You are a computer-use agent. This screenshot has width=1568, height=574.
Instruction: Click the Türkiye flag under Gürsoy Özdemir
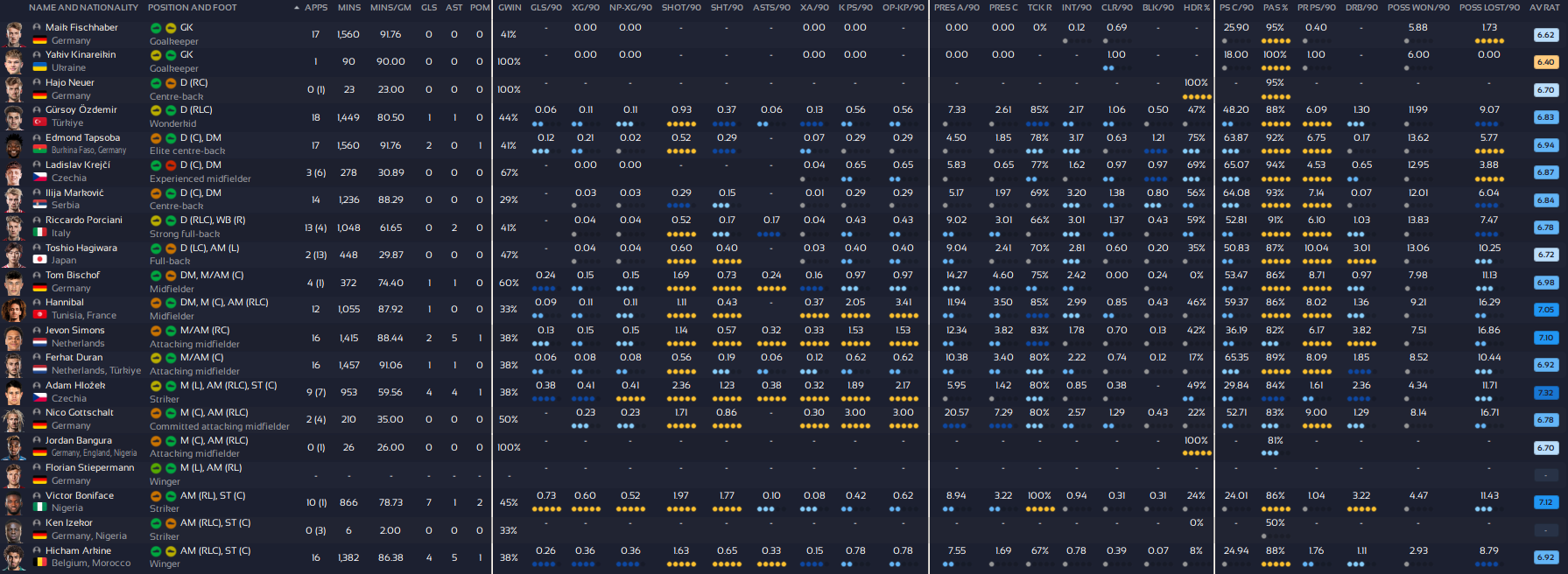pyautogui.click(x=39, y=122)
